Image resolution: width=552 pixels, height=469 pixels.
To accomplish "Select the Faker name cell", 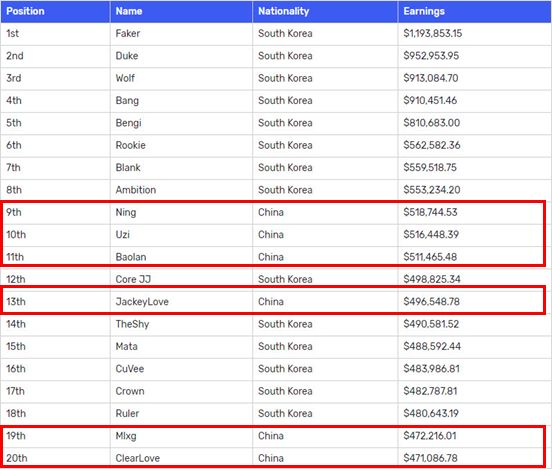I will (x=128, y=33).
